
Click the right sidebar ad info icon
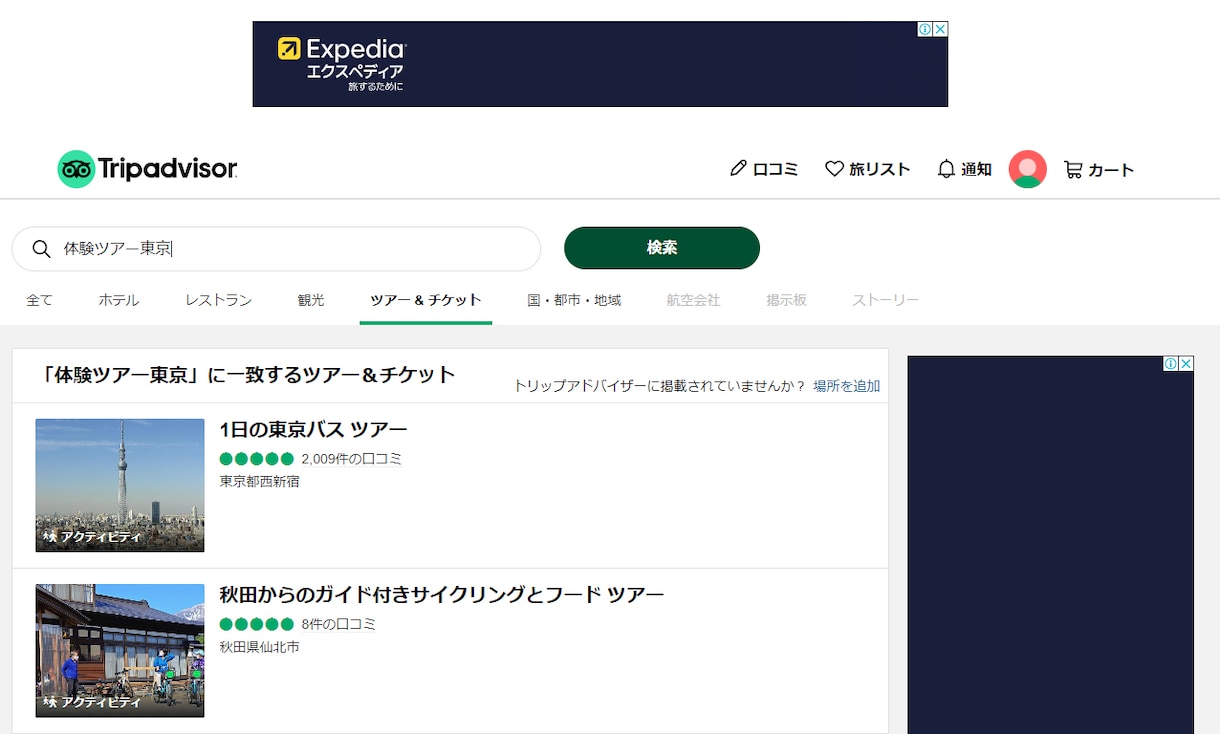click(1171, 364)
